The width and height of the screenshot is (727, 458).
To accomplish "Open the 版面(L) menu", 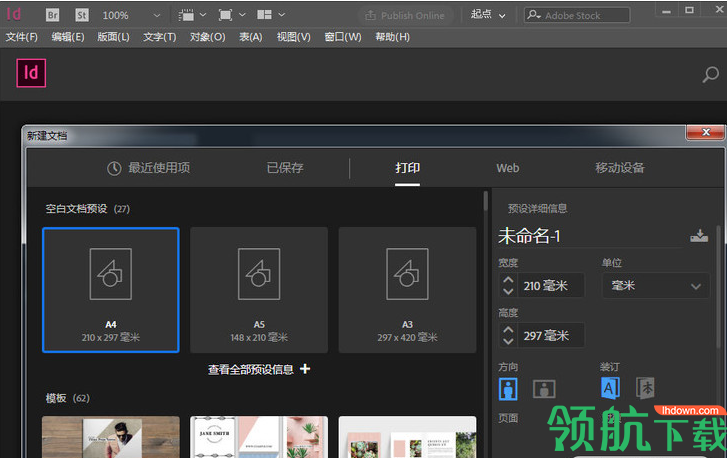I will (113, 37).
